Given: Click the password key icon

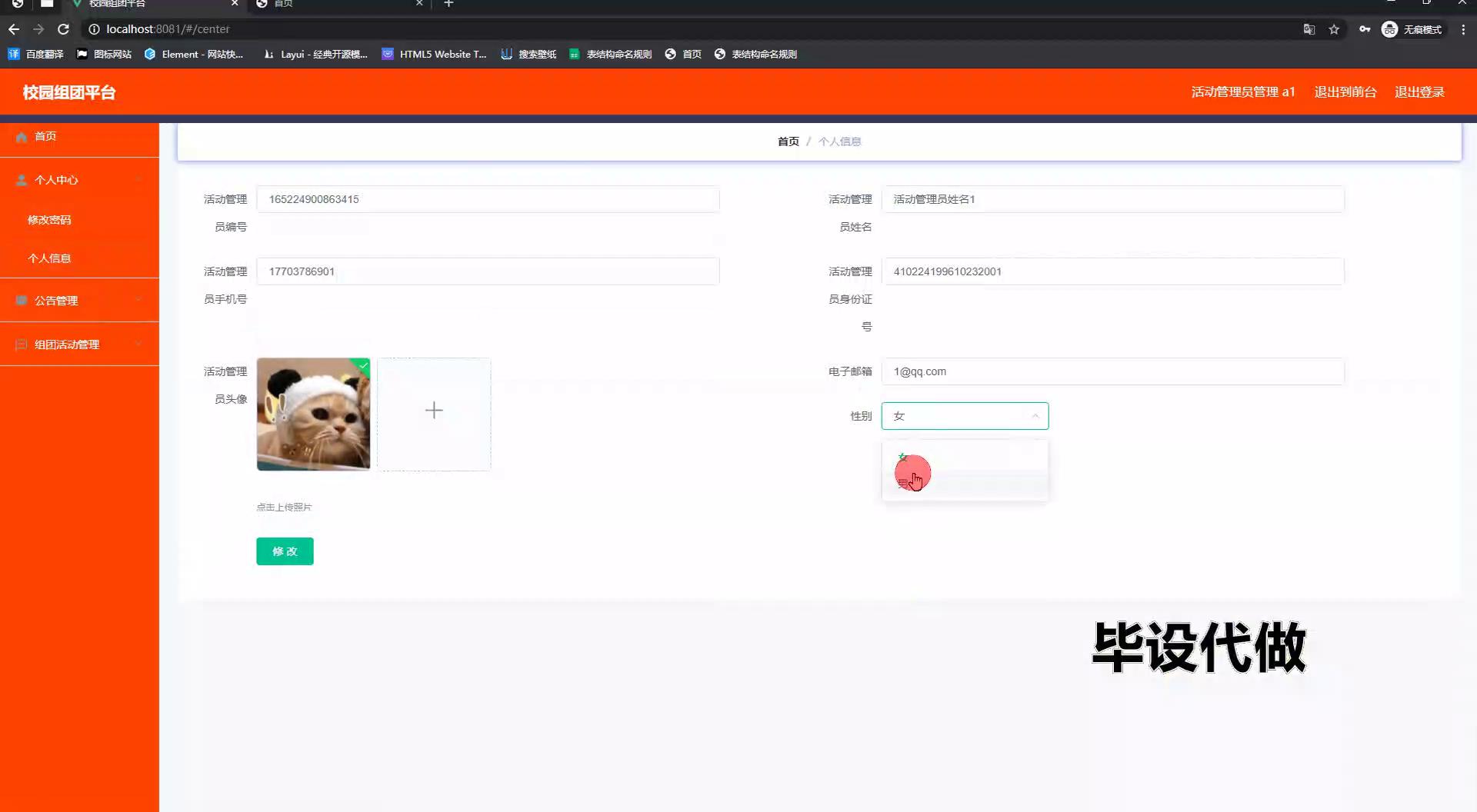Looking at the screenshot, I should coord(1364,29).
